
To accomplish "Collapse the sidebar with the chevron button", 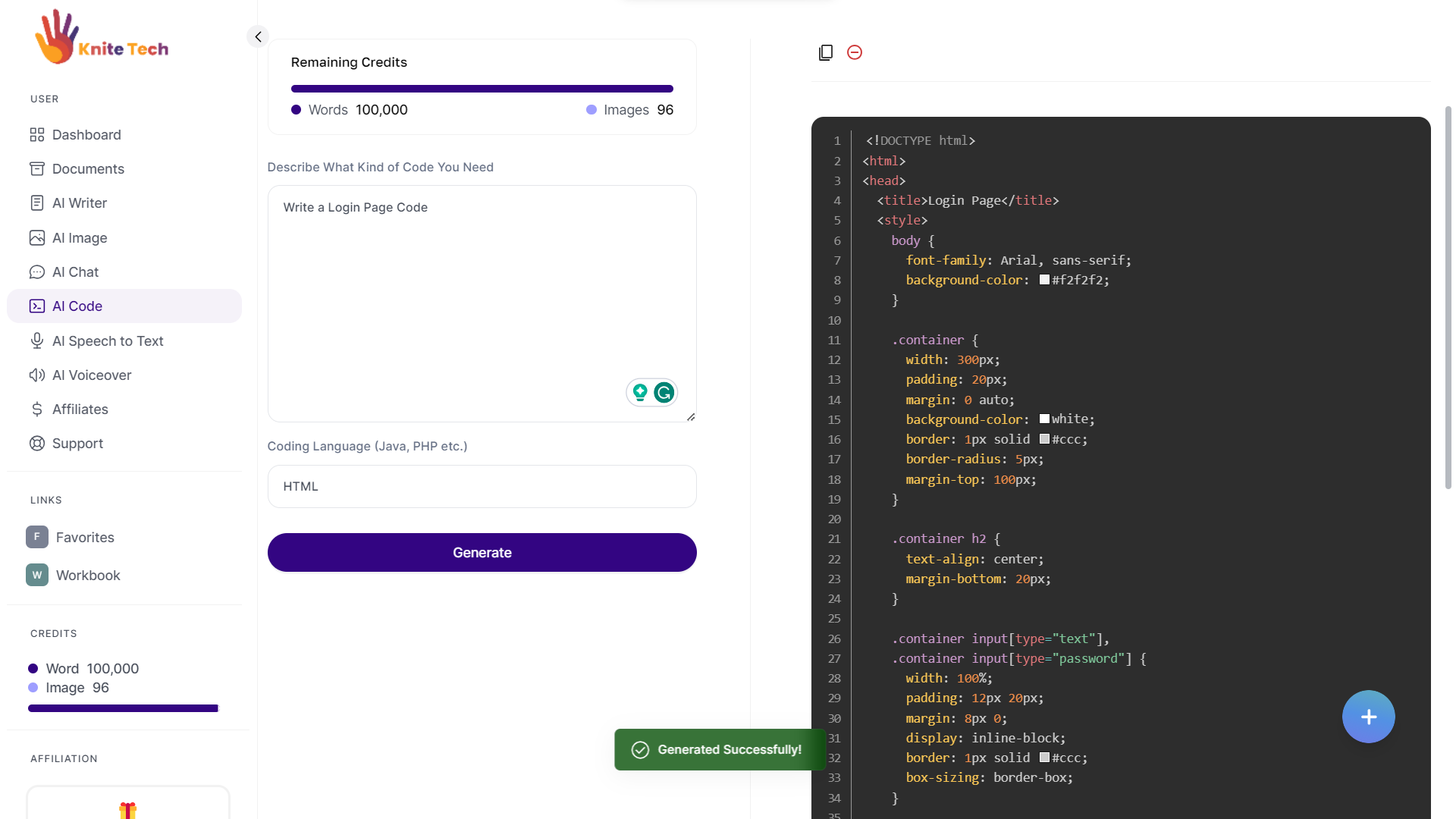I will click(x=258, y=36).
